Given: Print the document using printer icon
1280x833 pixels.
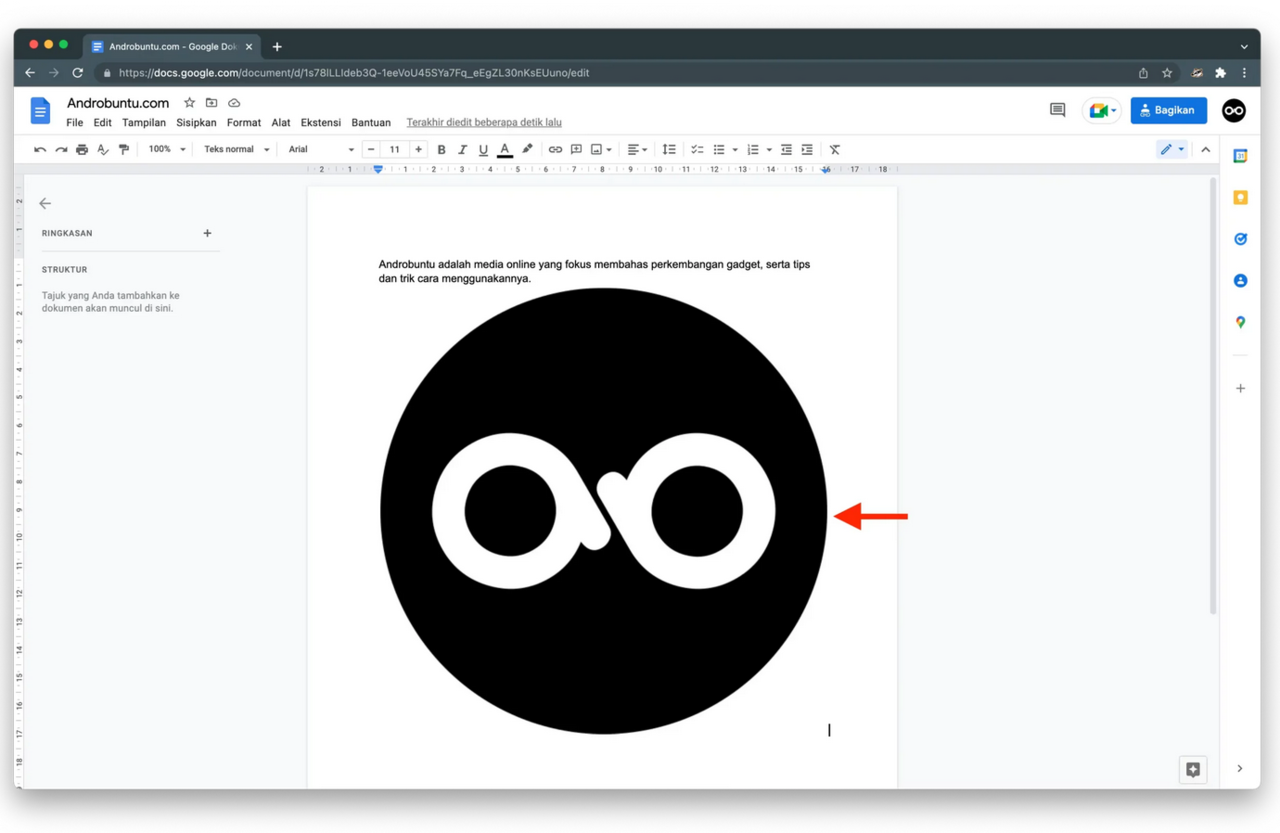Looking at the screenshot, I should [82, 150].
